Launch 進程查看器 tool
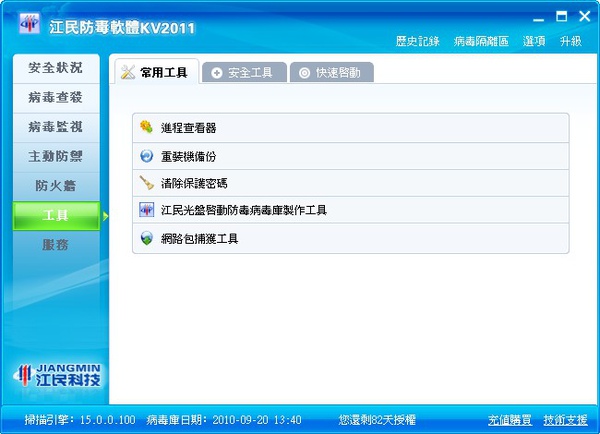Screen dimensions: 600x434 coord(351,128)
